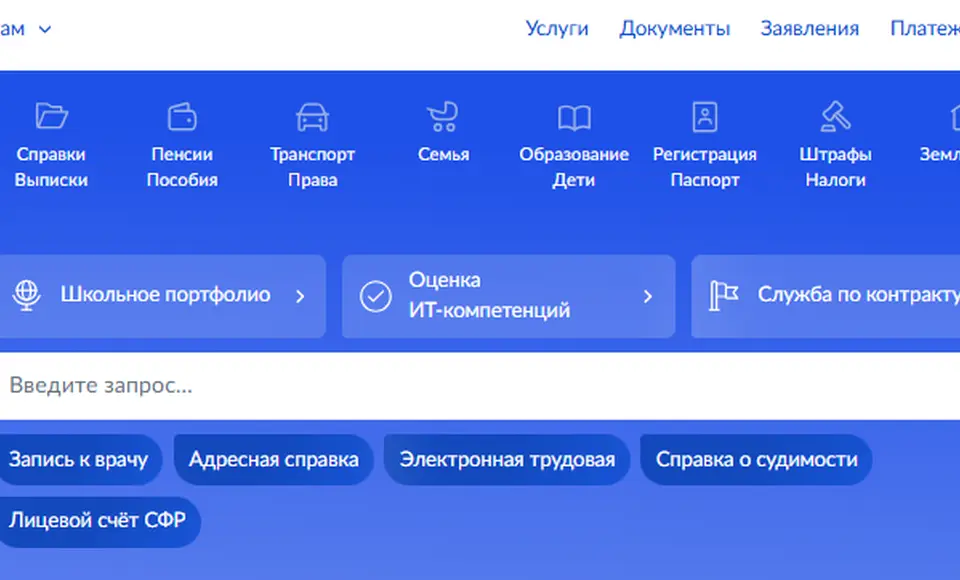The height and width of the screenshot is (580, 960).
Task: Click the Электронная трудовая pill button
Action: [507, 459]
